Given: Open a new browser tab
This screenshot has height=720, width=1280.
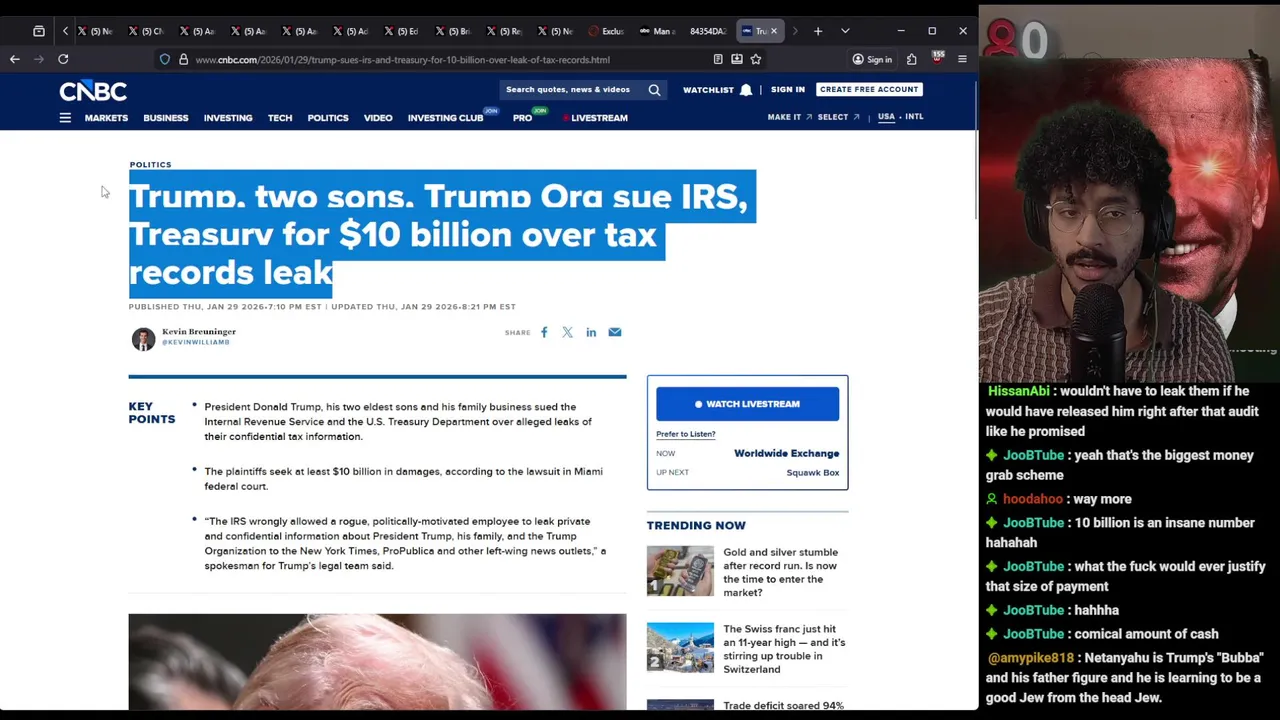Looking at the screenshot, I should 818,31.
